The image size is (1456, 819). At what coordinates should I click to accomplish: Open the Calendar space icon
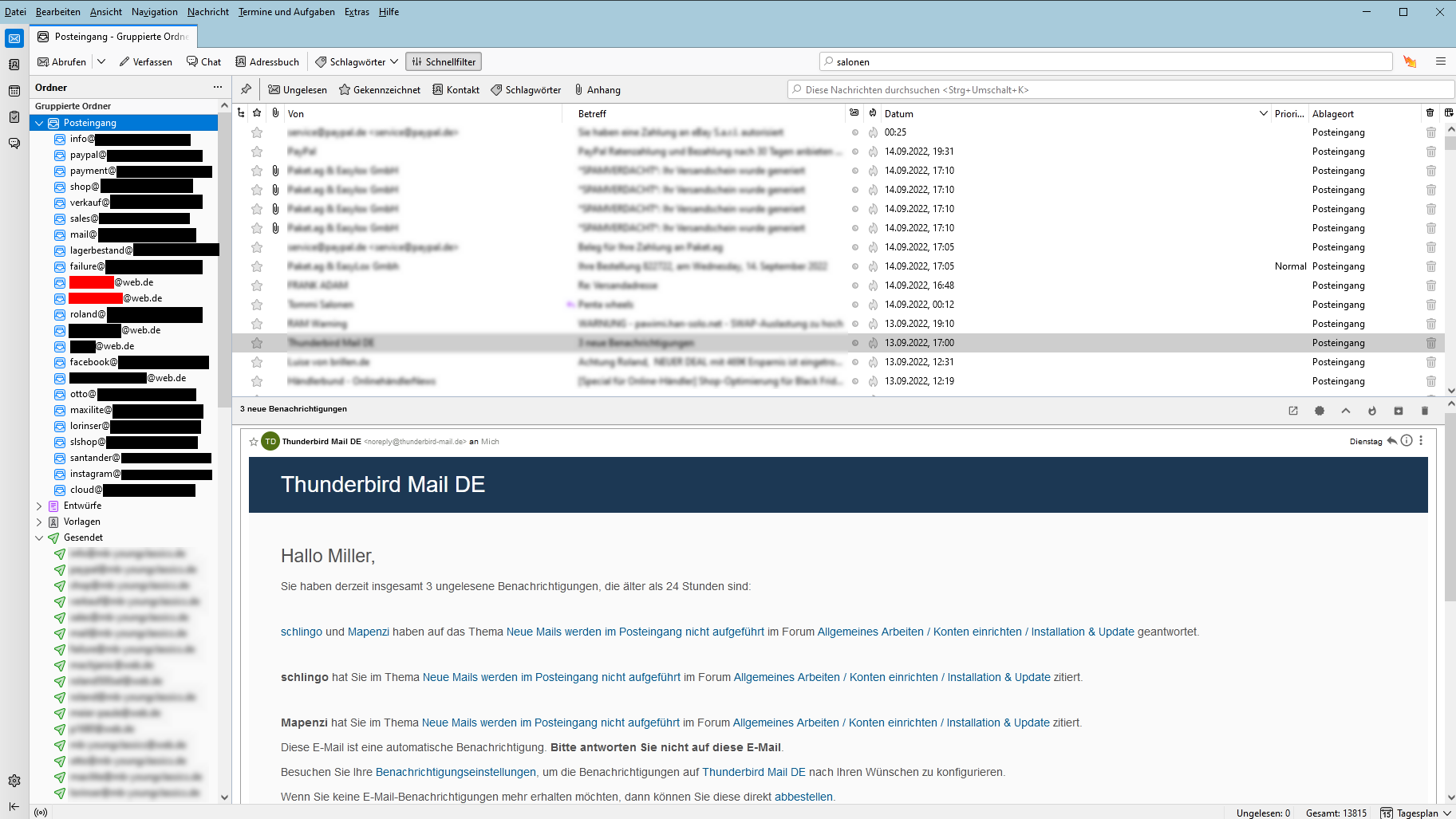14,91
